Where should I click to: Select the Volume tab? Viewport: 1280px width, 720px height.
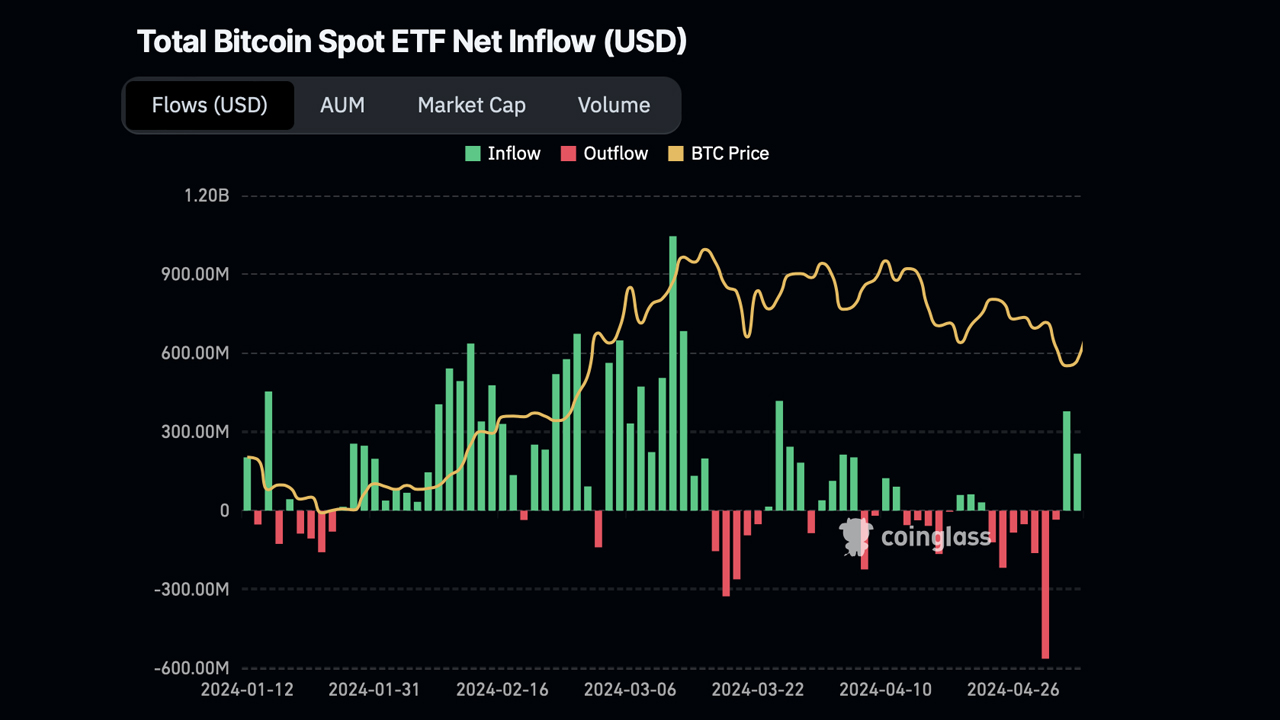[613, 105]
